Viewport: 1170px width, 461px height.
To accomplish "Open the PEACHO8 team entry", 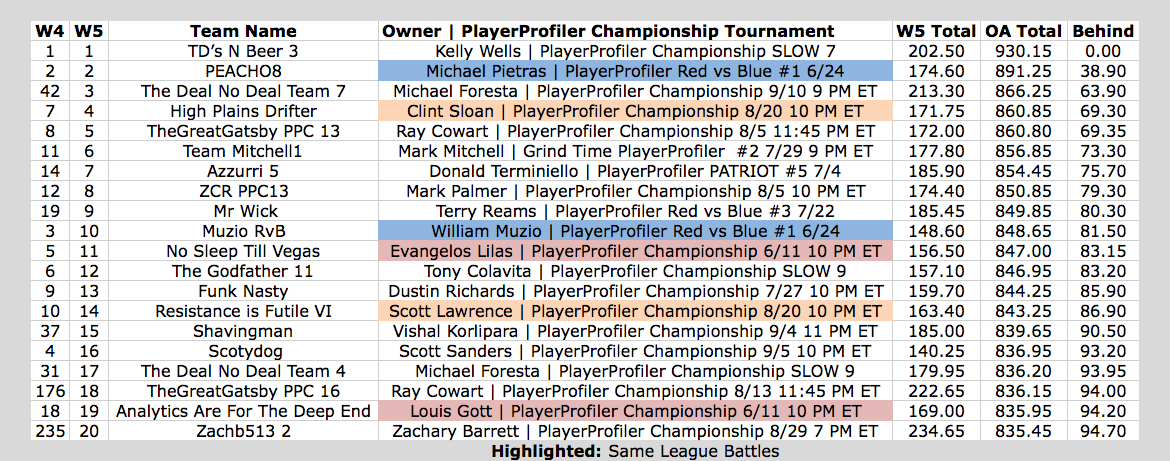I will 243,71.
